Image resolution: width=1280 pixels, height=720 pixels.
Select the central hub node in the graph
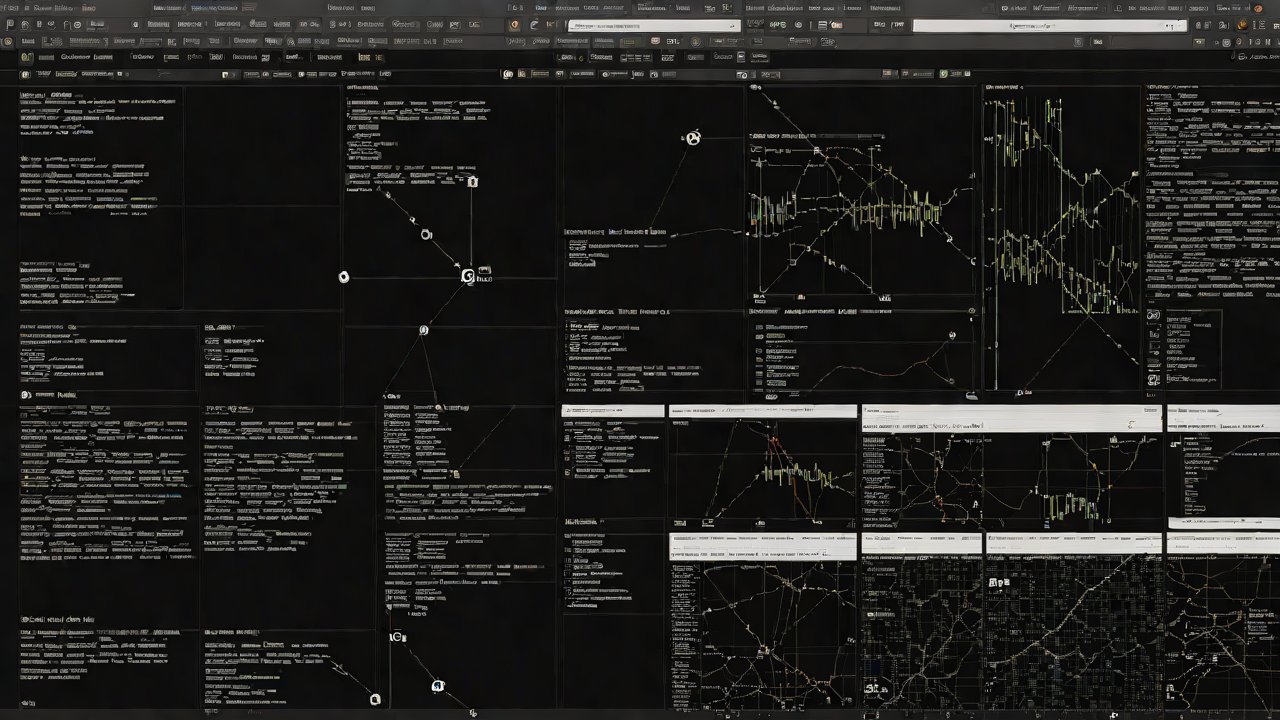(468, 276)
